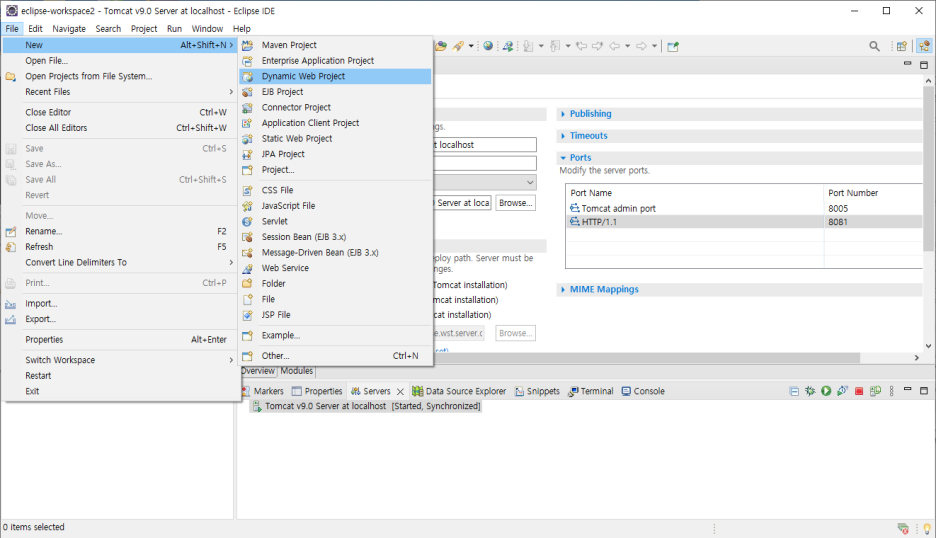Click the disabled Browse button for deploy path
The image size is (936, 538).
[x=515, y=333]
